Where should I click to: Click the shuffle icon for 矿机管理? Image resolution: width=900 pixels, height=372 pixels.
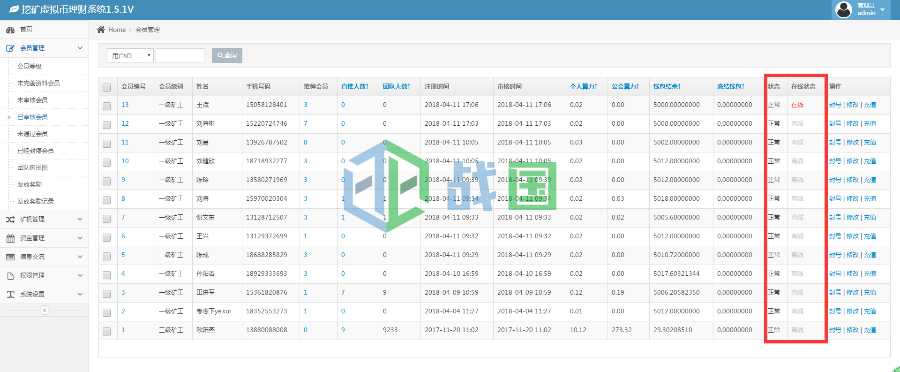(10, 219)
